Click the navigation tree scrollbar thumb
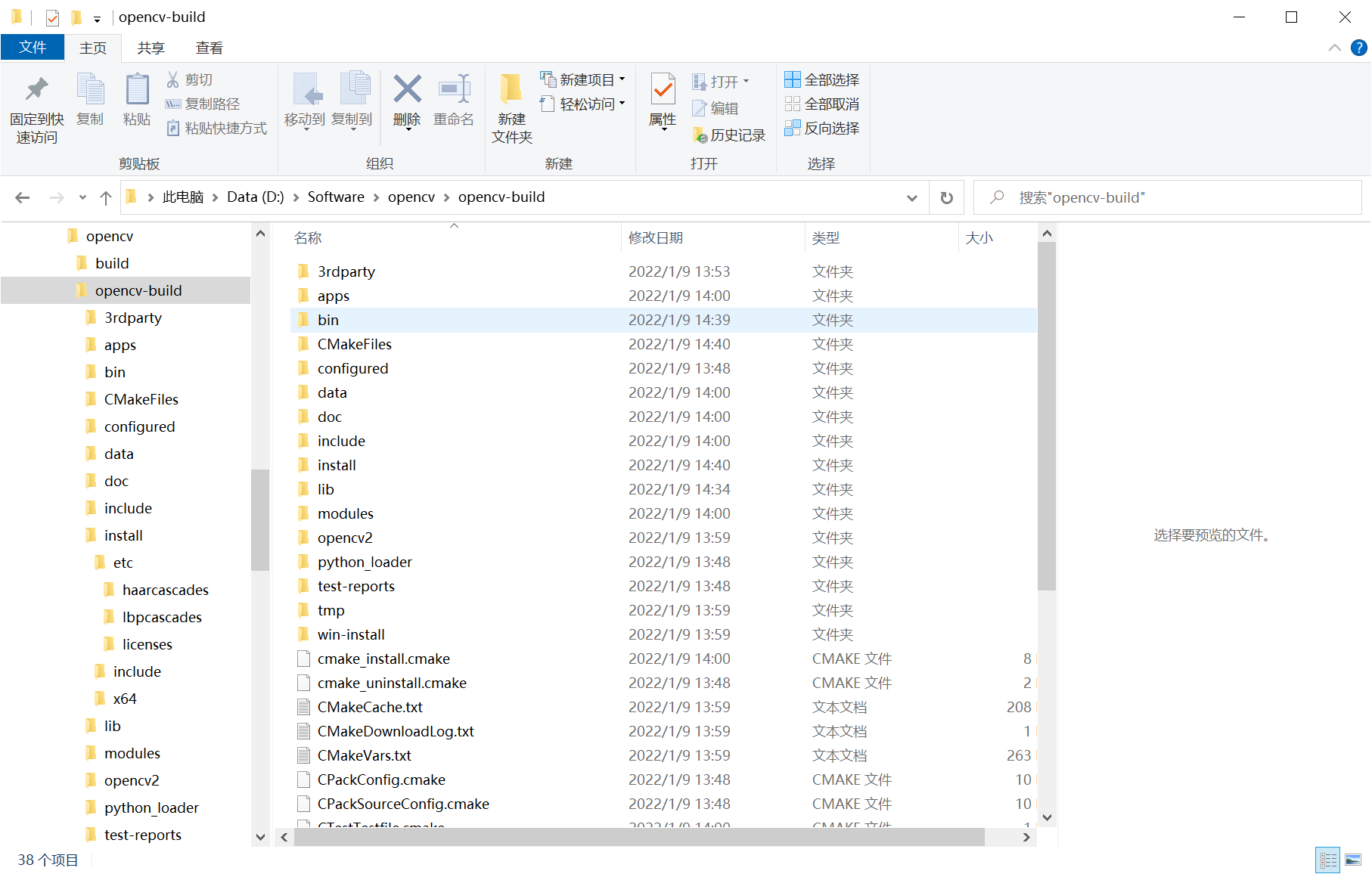Viewport: 1372px width, 874px height. coord(260,520)
